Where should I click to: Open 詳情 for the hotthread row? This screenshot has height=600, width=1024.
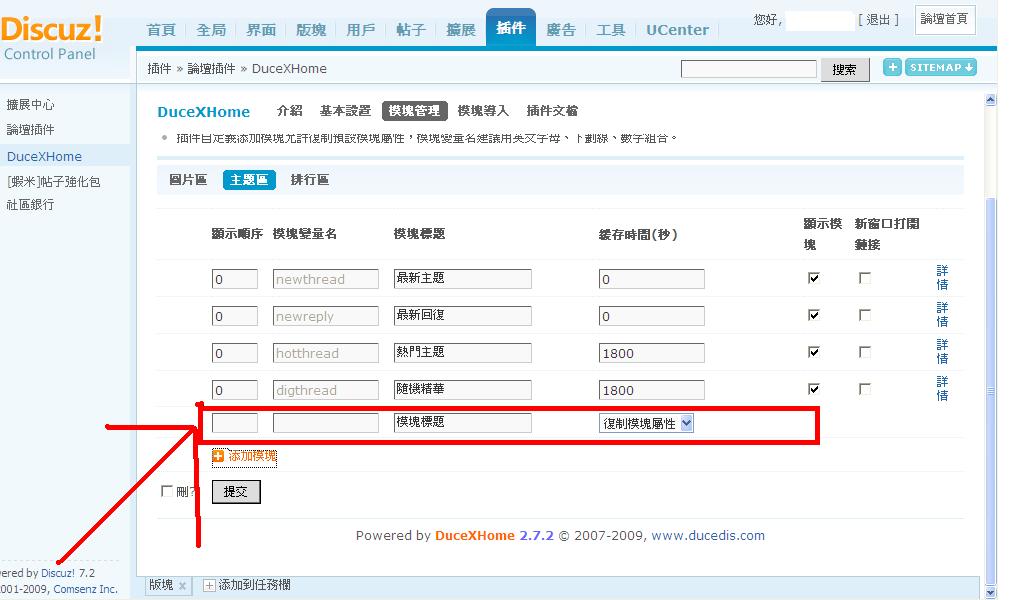pos(942,352)
